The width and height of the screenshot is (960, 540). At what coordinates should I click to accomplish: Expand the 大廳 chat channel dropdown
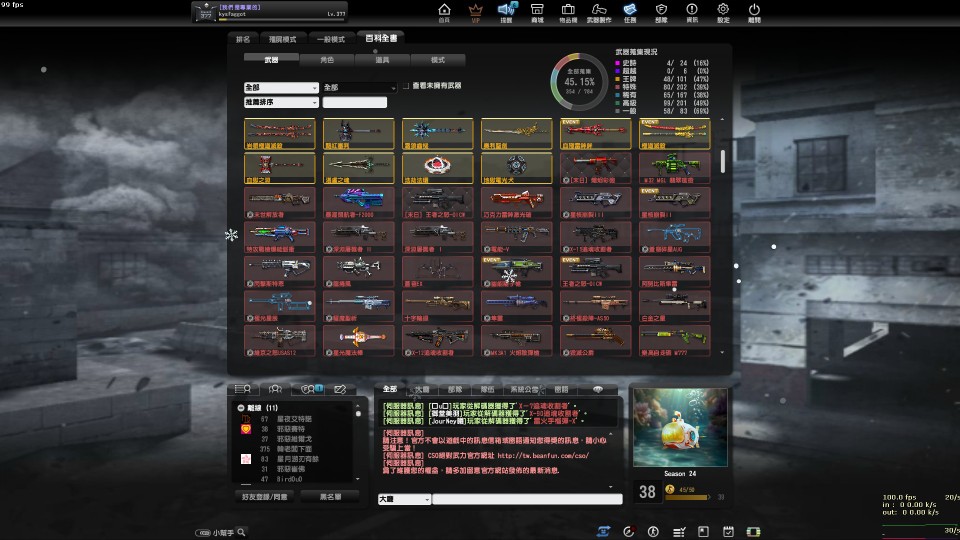point(403,498)
